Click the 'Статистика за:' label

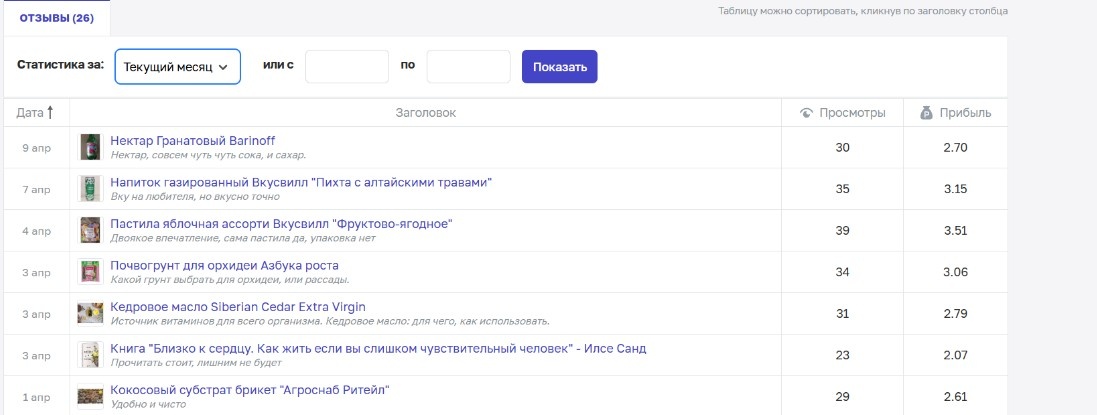(60, 64)
